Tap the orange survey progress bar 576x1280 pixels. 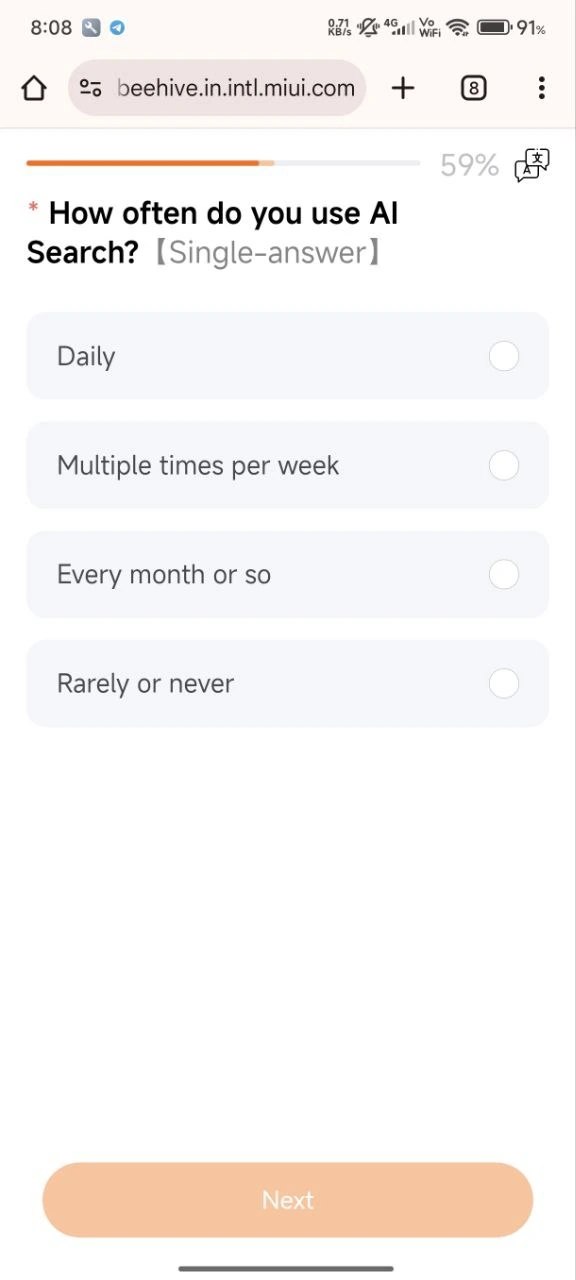[x=223, y=163]
